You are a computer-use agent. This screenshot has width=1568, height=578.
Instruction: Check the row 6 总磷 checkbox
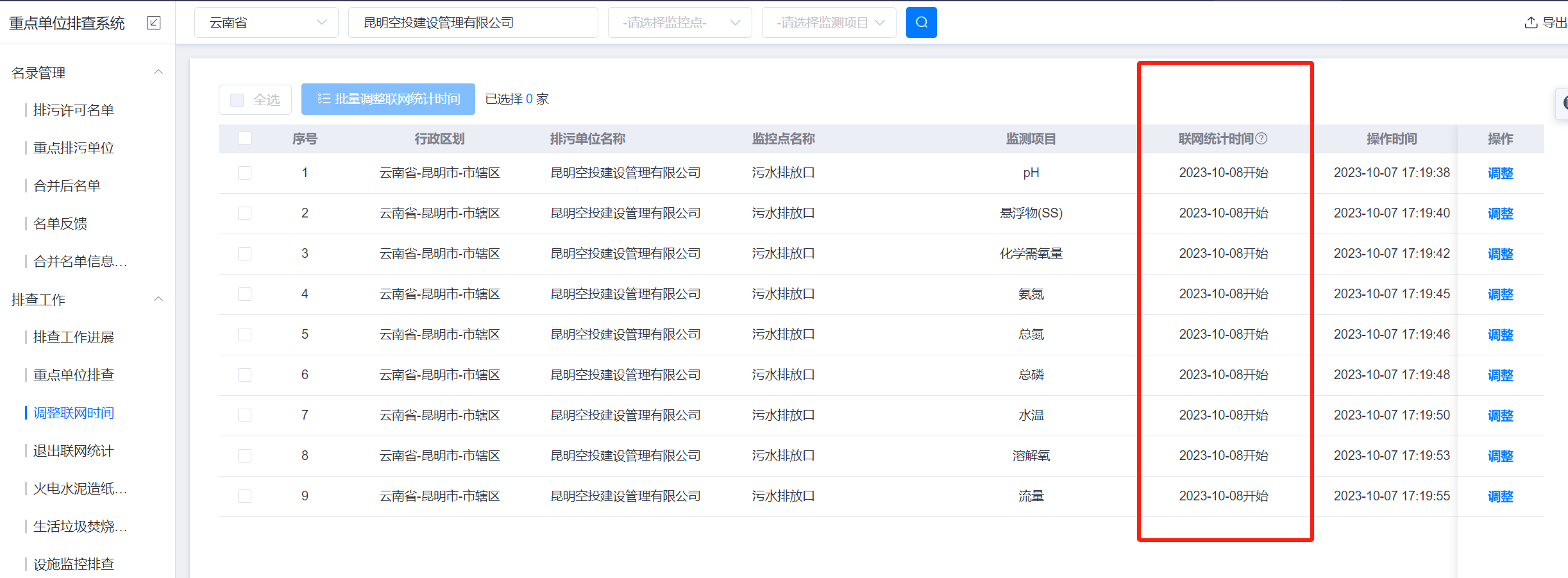244,375
